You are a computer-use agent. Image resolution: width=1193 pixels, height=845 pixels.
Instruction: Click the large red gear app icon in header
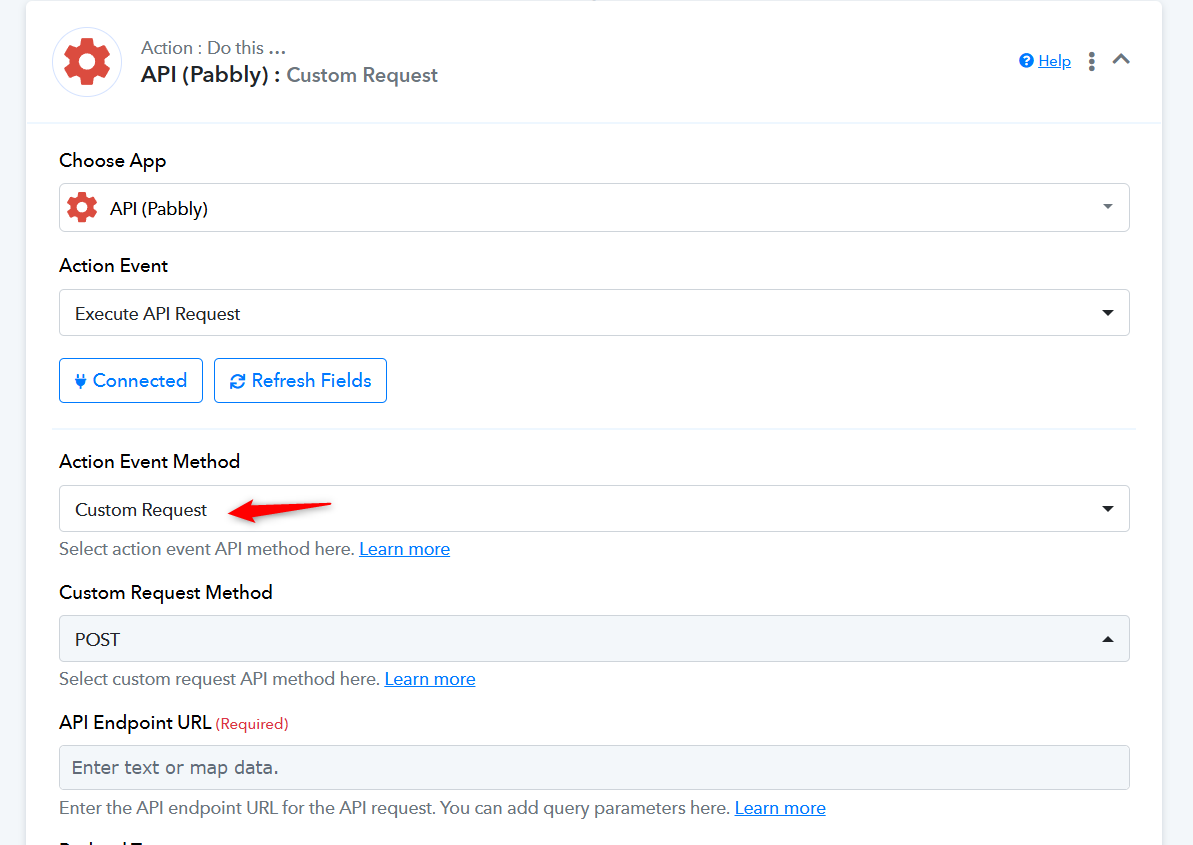pyautogui.click(x=87, y=62)
